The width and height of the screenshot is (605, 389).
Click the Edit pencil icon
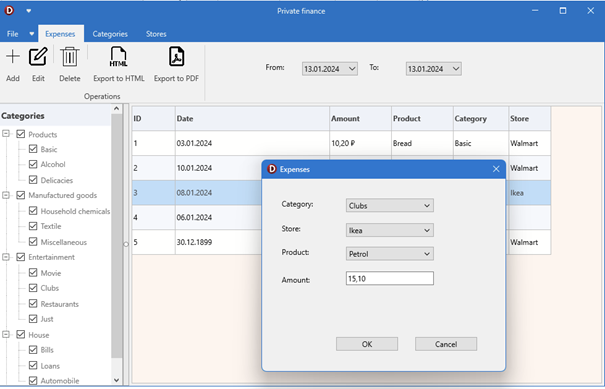pos(38,56)
